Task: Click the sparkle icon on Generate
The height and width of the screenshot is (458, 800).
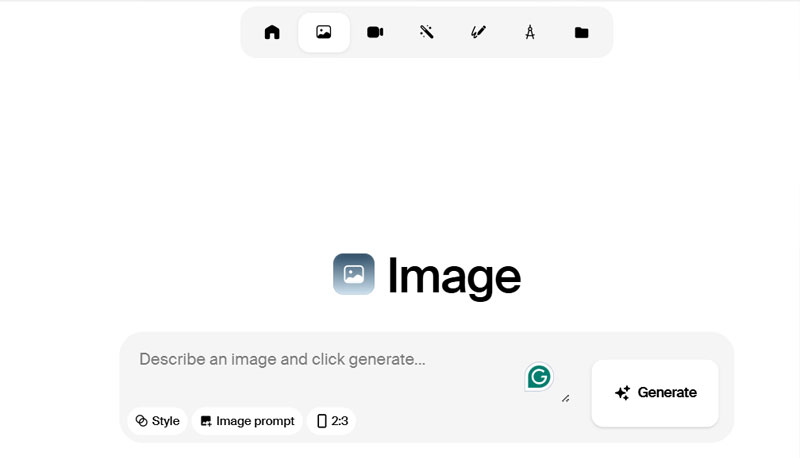Action: (x=622, y=393)
